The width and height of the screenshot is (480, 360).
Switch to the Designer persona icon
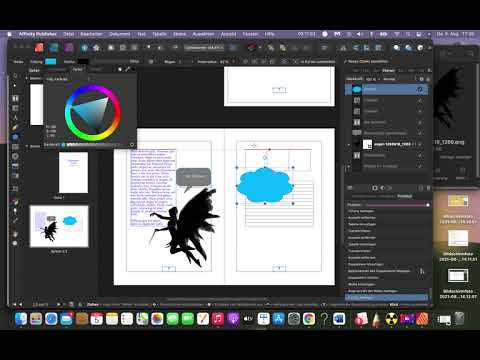(x=54, y=48)
